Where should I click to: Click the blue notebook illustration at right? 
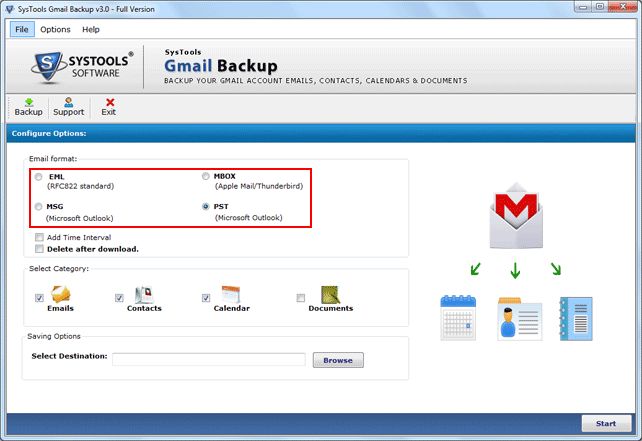[576, 319]
